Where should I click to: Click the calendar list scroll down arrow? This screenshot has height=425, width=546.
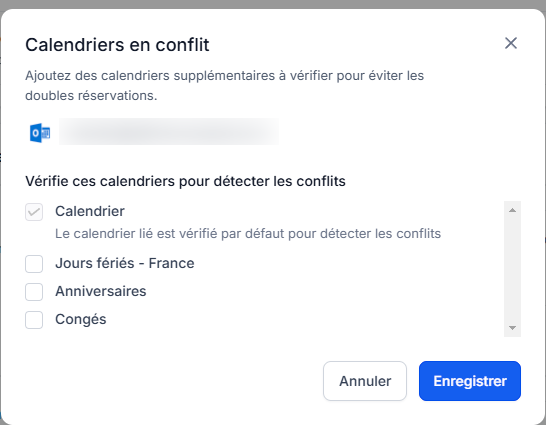pyautogui.click(x=512, y=328)
